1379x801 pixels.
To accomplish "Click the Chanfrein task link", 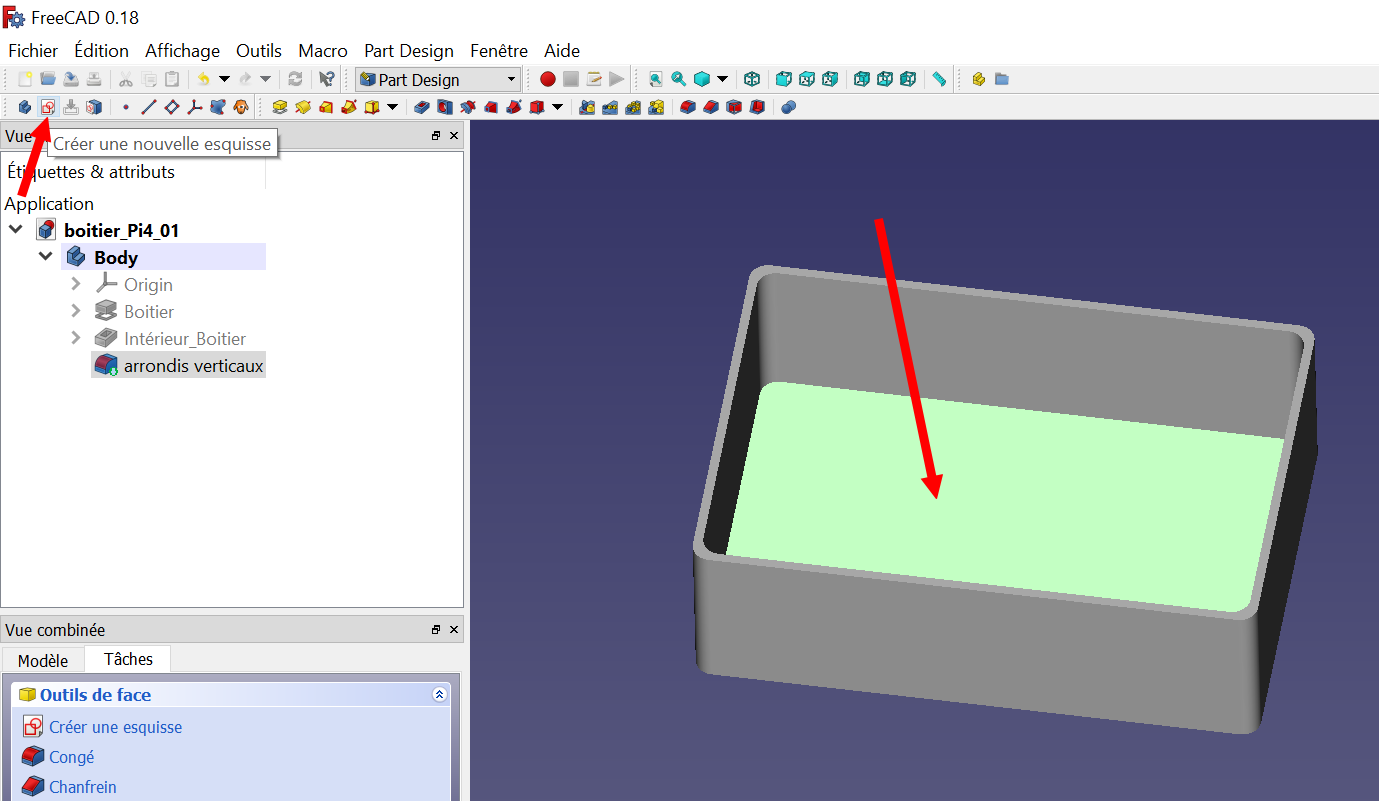I will tap(82, 787).
